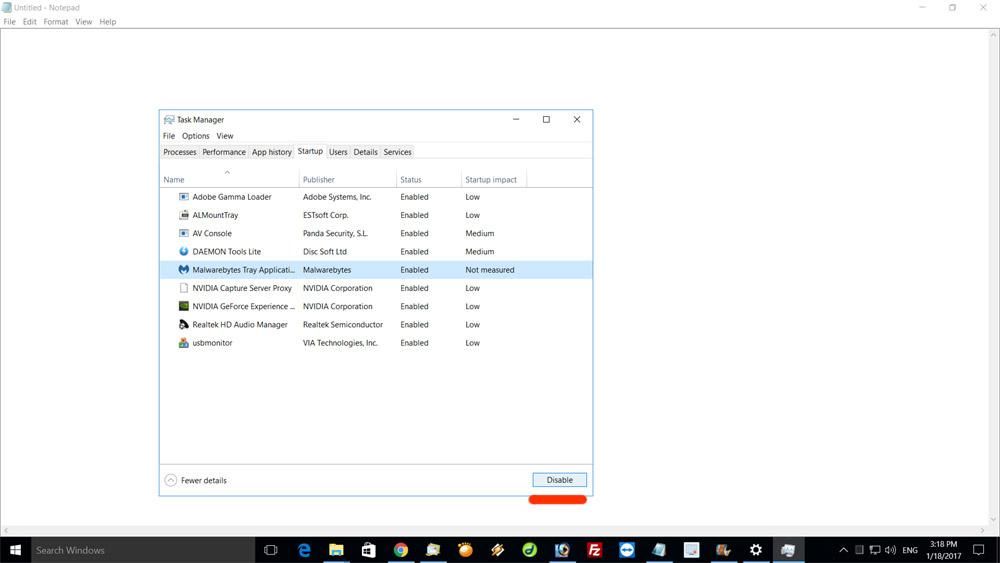Collapse Task Manager with Fewer details
1000x563 pixels.
[196, 480]
